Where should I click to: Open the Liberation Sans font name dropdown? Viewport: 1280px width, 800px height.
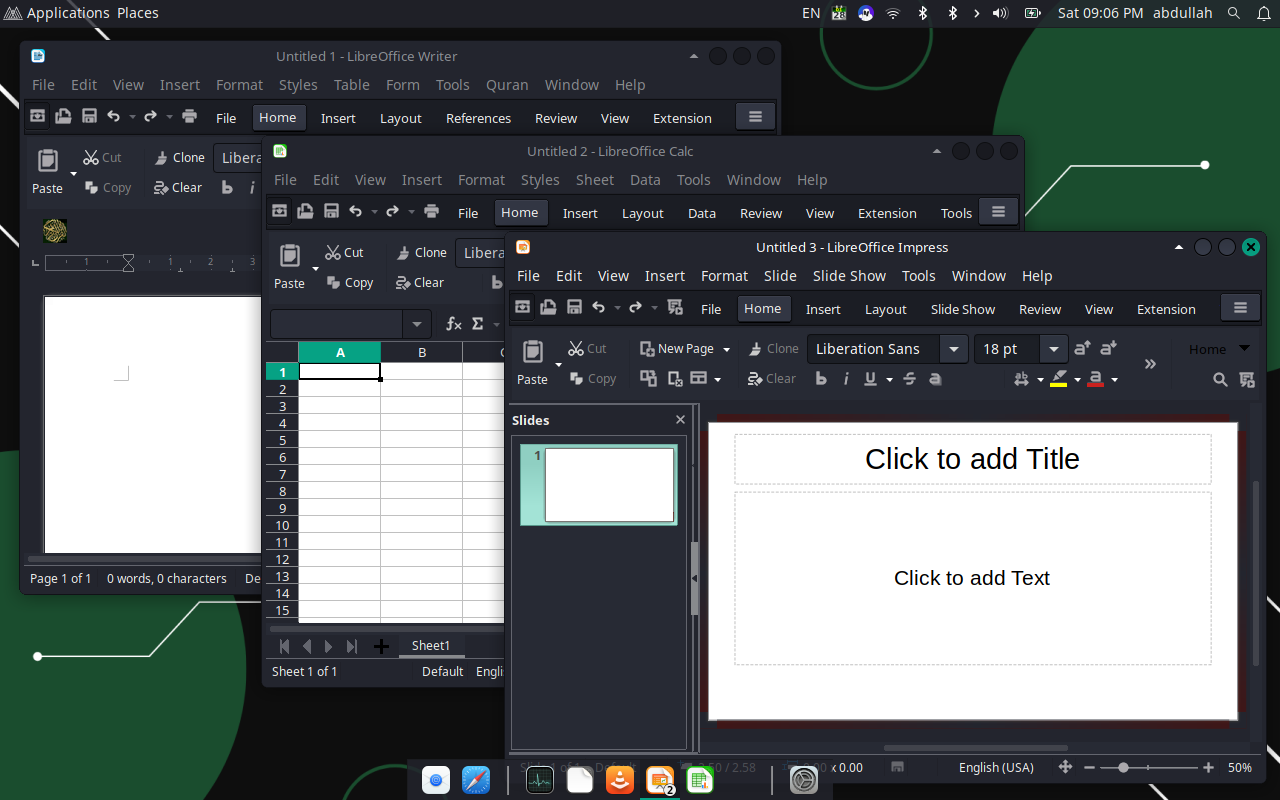(x=954, y=349)
